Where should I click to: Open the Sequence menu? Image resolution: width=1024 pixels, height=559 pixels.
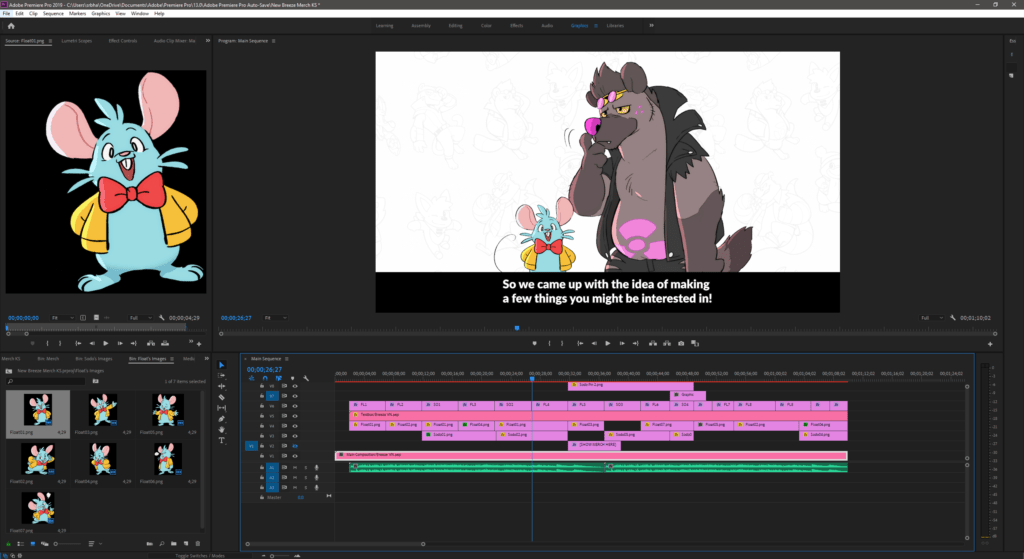(x=54, y=13)
